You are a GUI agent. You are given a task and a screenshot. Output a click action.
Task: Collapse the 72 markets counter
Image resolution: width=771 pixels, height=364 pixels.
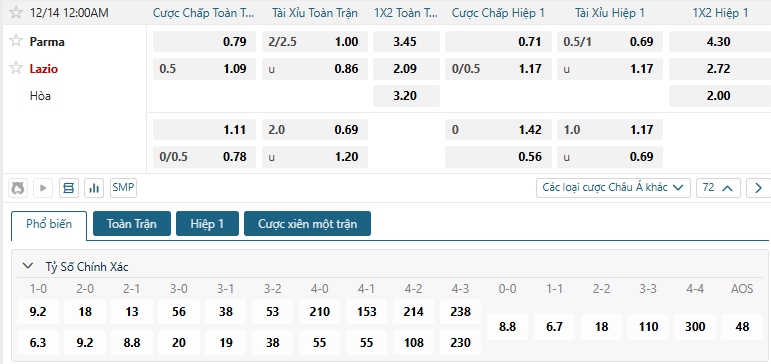[718, 188]
